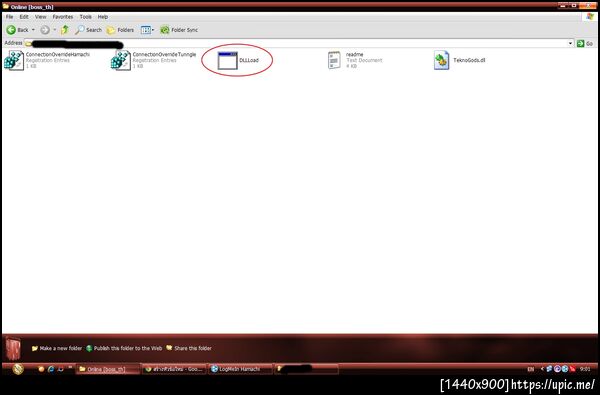Image resolution: width=600 pixels, height=395 pixels.
Task: Open the Start menu orb
Action: point(18,369)
